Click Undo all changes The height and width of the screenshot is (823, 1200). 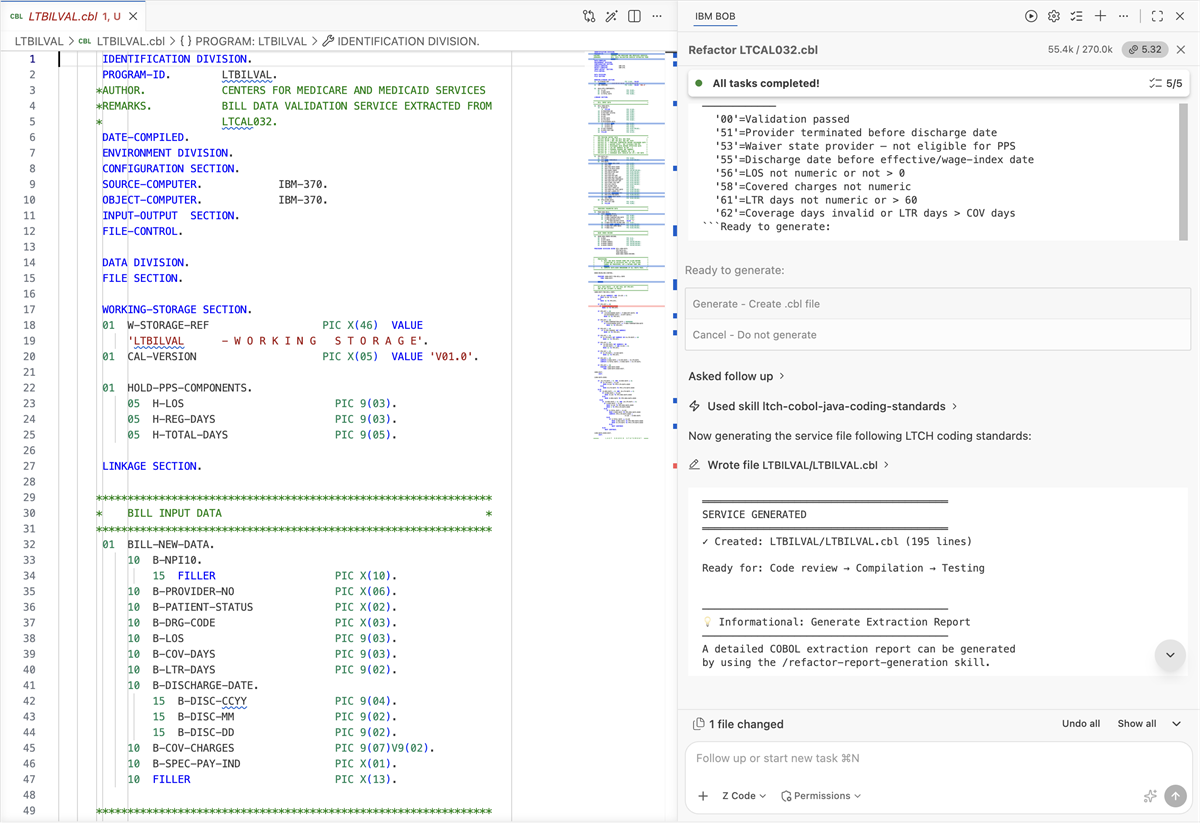[1081, 723]
